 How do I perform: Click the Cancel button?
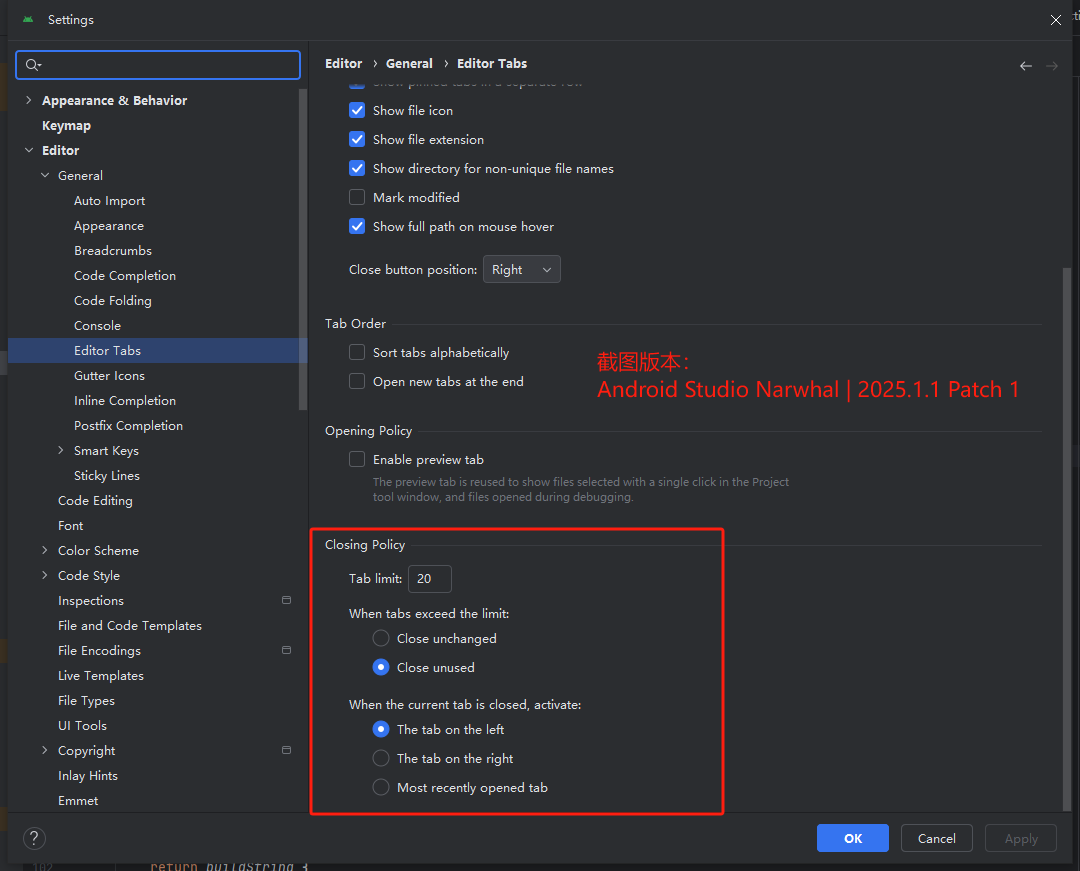(x=937, y=838)
